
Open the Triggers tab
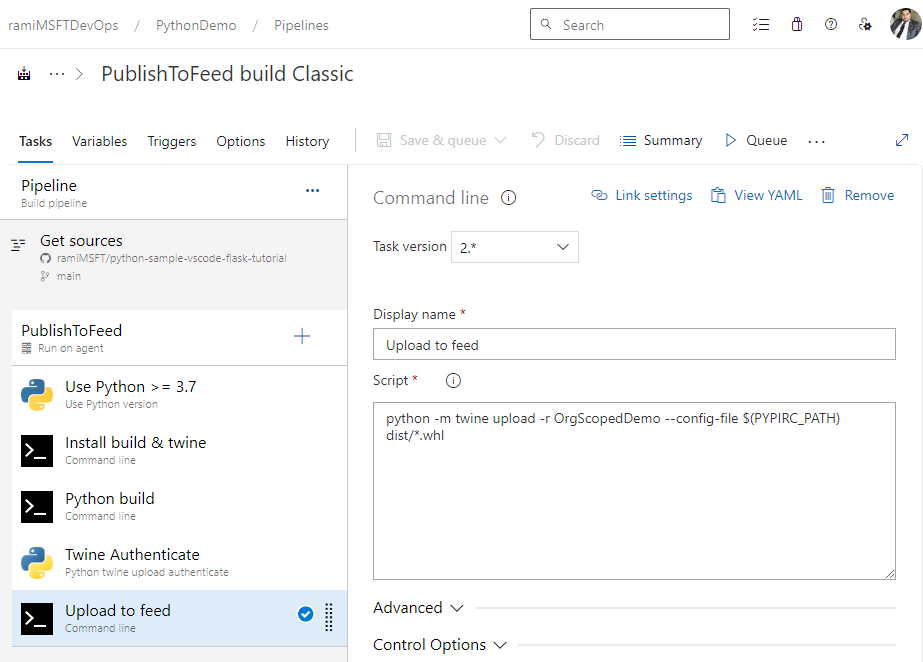tap(171, 141)
